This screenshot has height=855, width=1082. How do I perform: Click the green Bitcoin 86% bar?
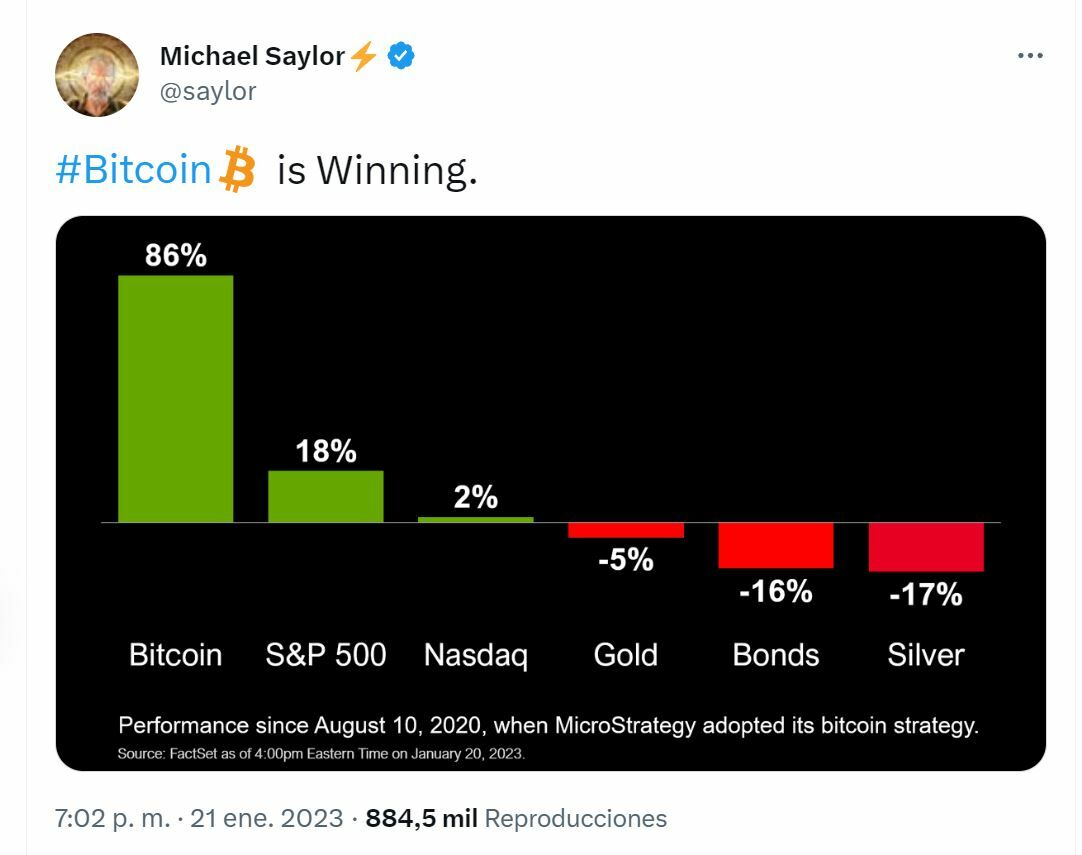(175, 398)
